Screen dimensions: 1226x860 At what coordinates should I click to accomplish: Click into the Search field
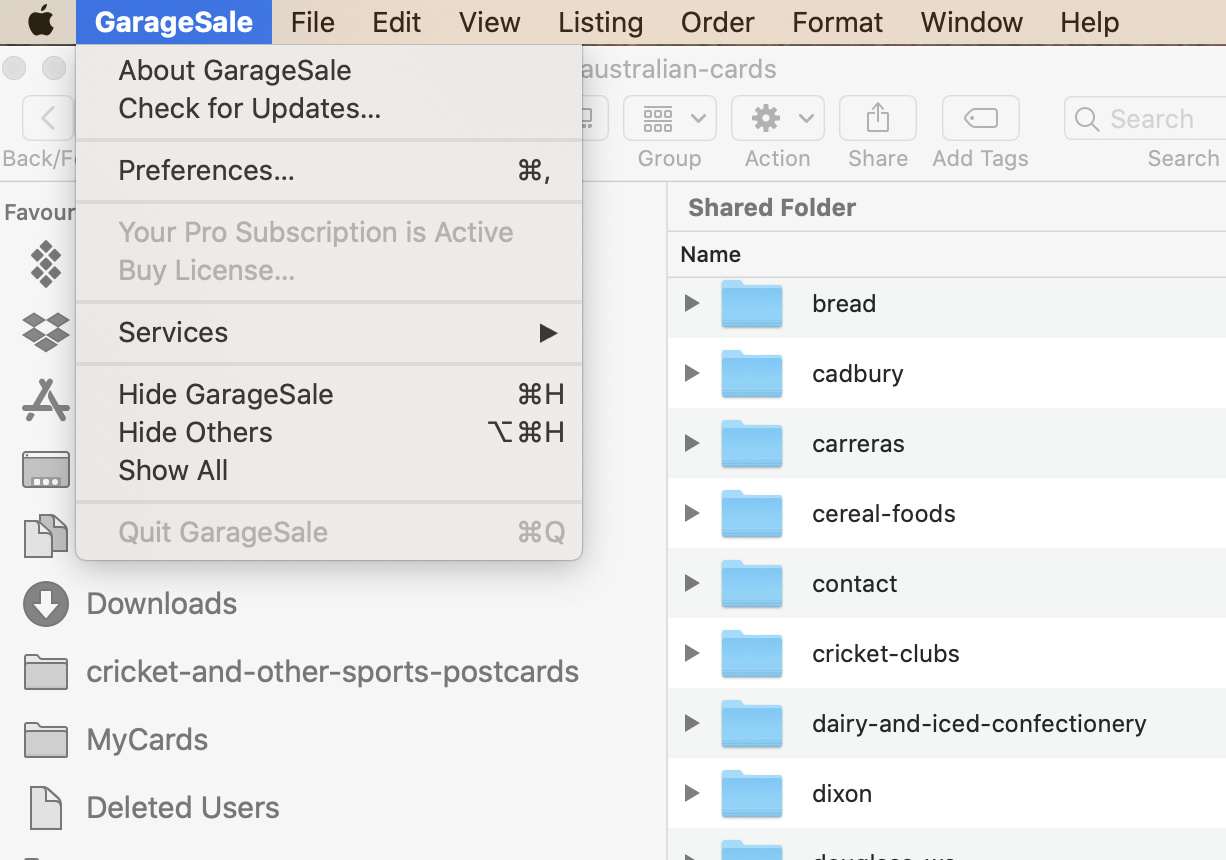coord(1145,119)
